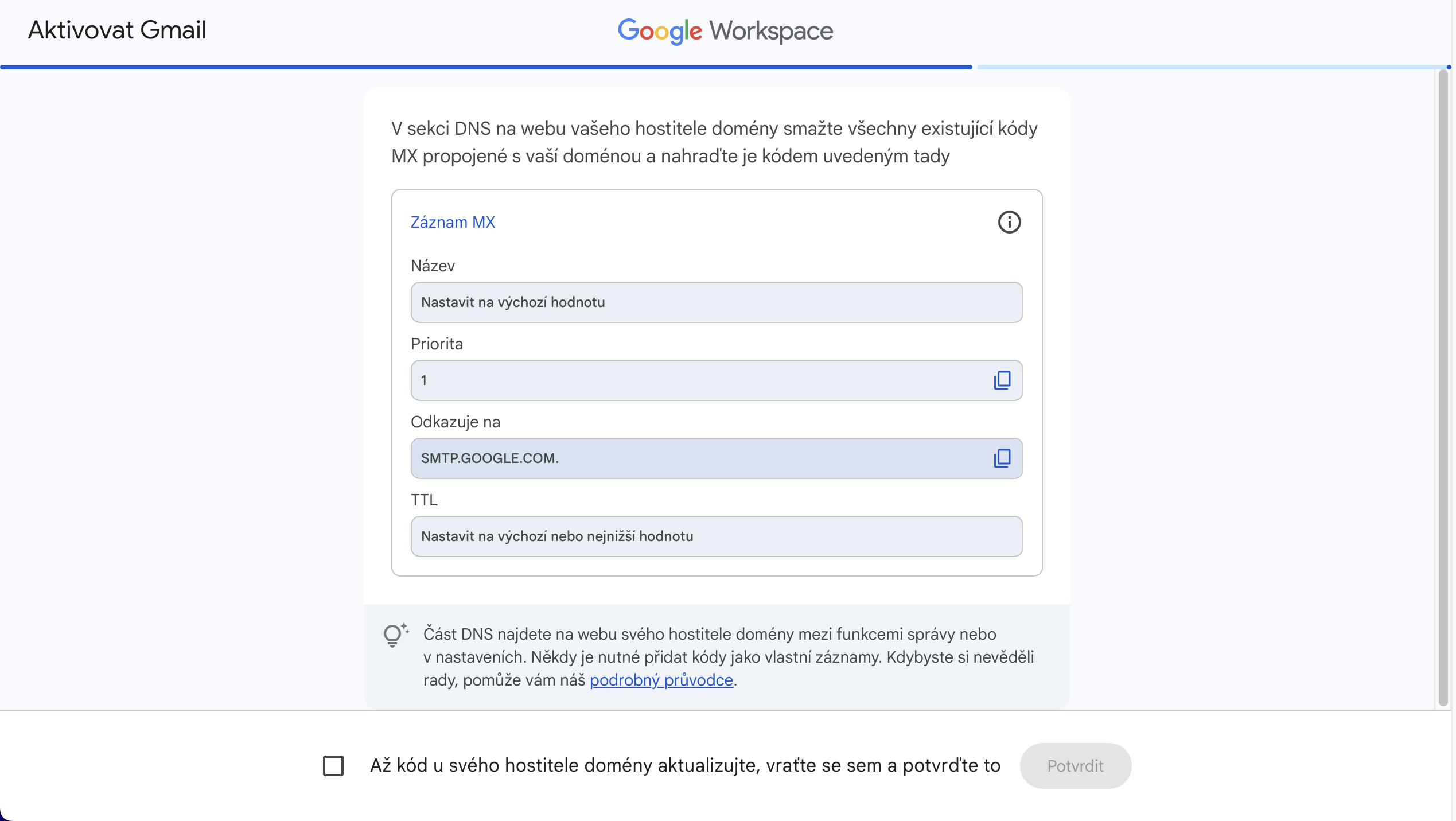Click the dark blue completed progress segment
1456x821 pixels.
click(x=485, y=67)
